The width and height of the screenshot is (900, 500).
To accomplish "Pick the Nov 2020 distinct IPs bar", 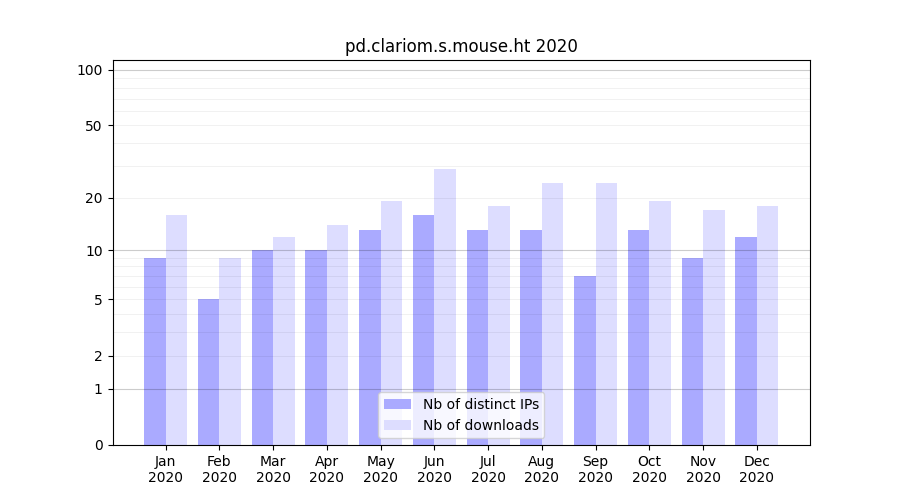I will (x=692, y=351).
